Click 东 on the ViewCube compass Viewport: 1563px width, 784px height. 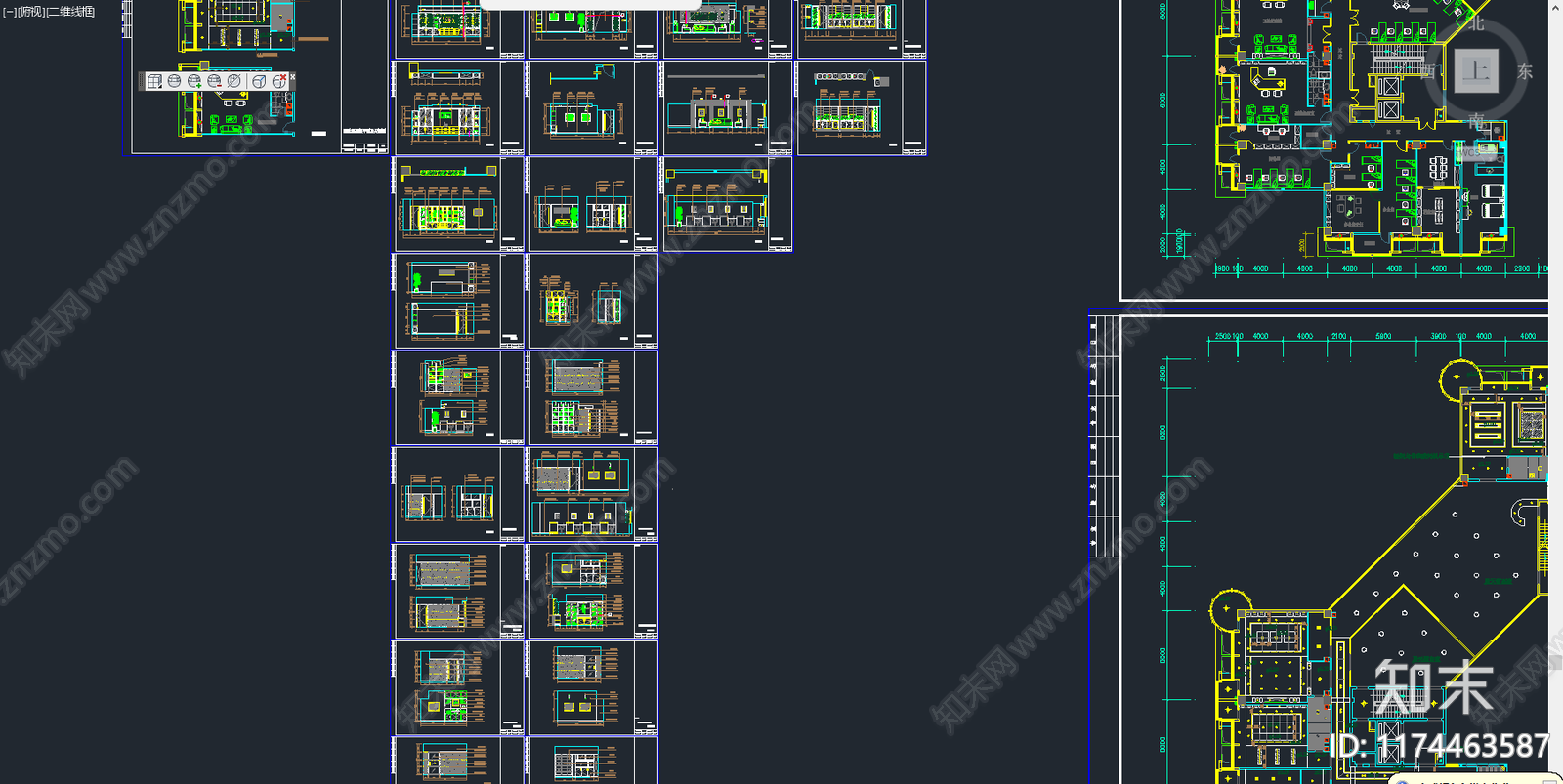coord(1525,71)
